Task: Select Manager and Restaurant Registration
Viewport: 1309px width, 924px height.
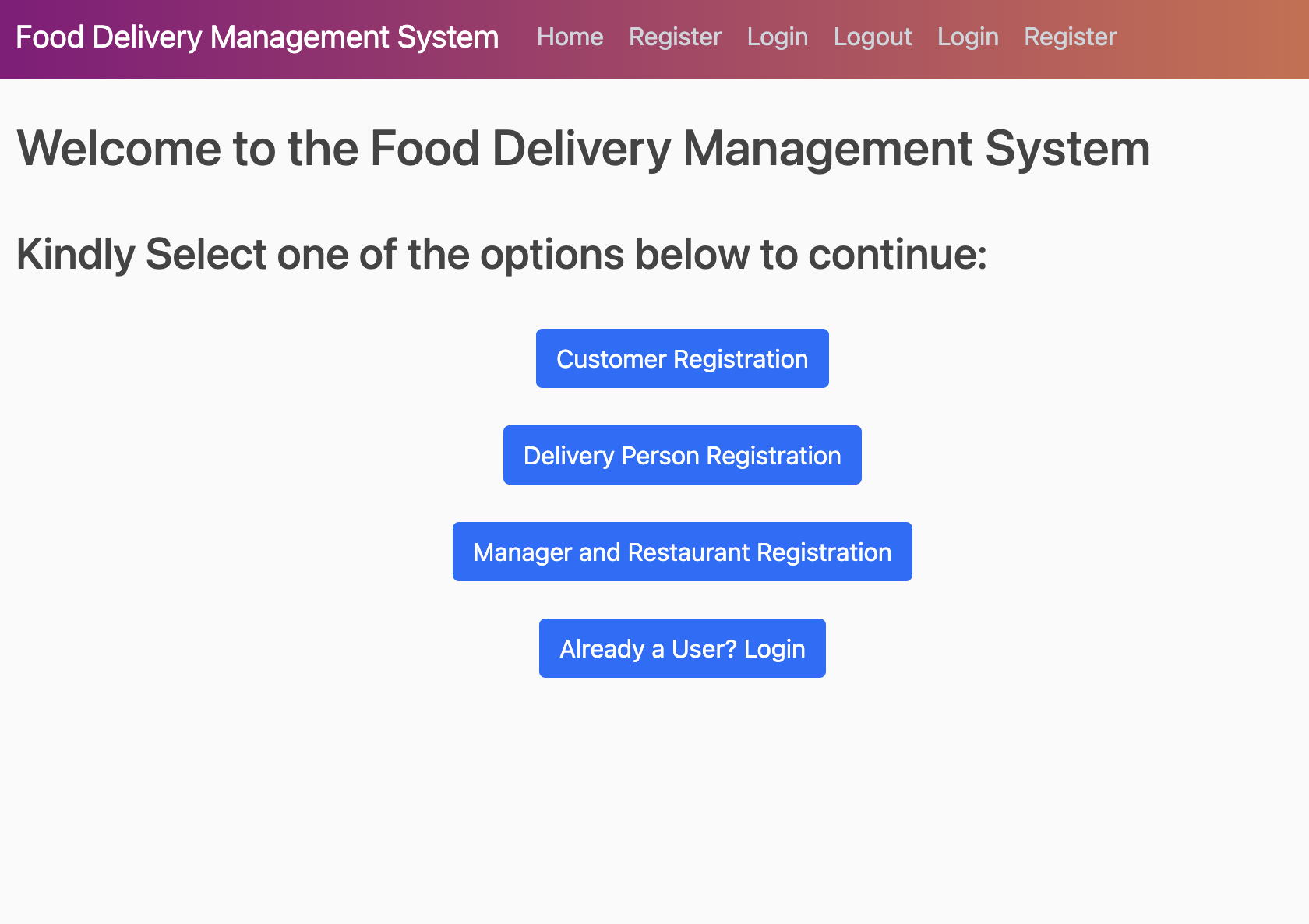Action: 682,552
